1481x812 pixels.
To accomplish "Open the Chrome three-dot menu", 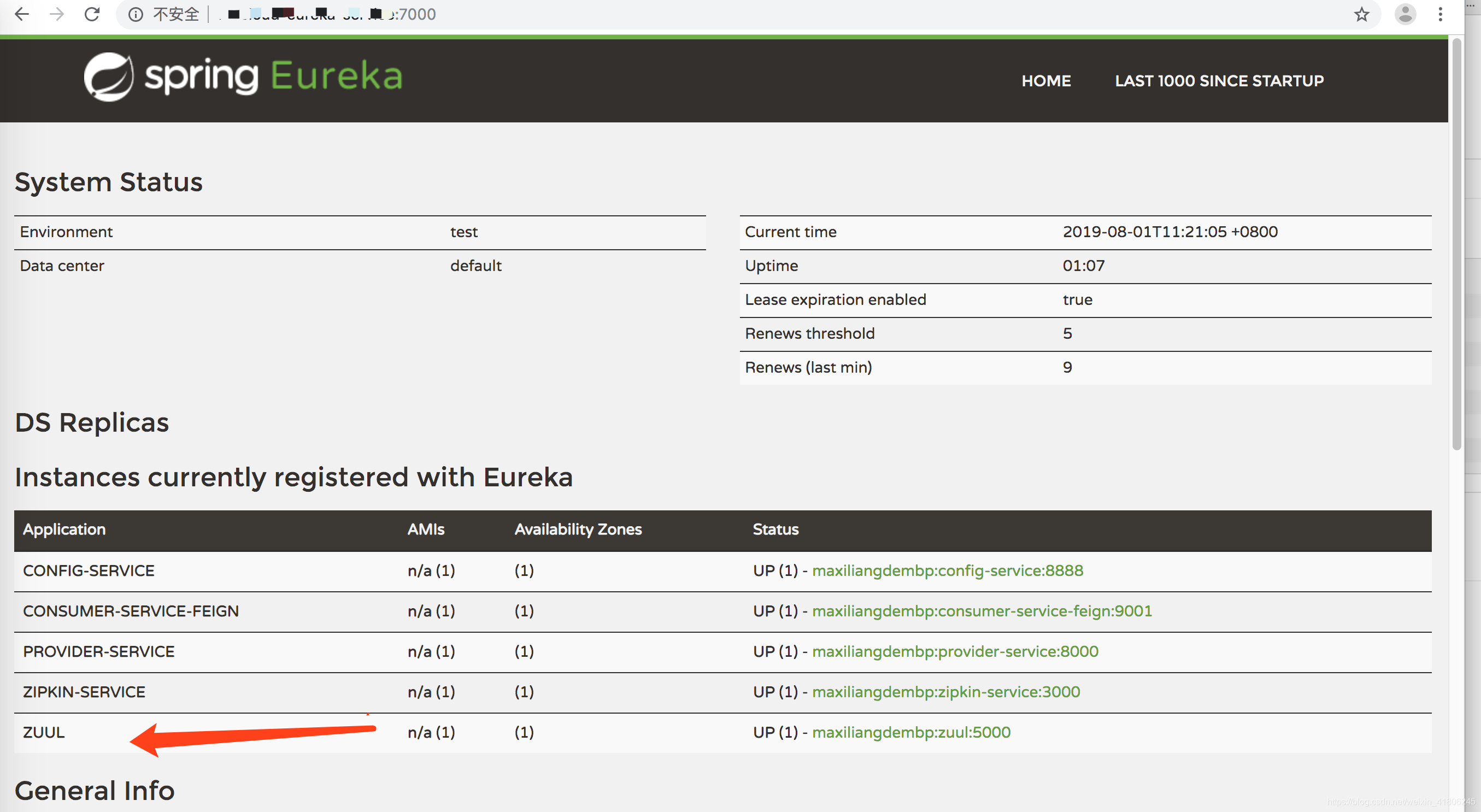I will tap(1440, 14).
